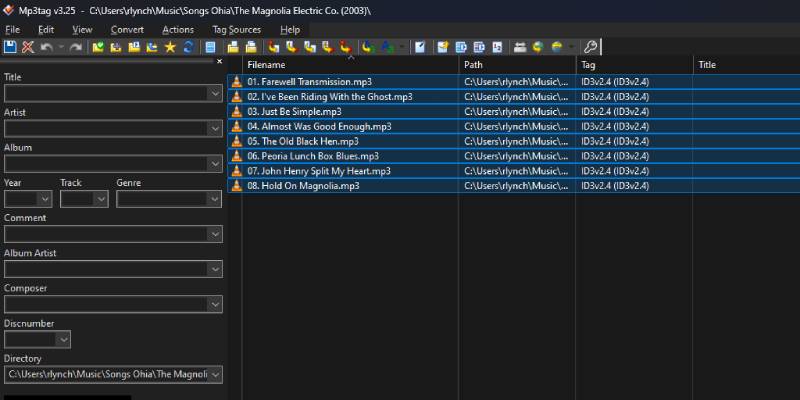Click the Path cell of the Just Be Simple row
Viewport: 800px width, 400px height.
[516, 111]
